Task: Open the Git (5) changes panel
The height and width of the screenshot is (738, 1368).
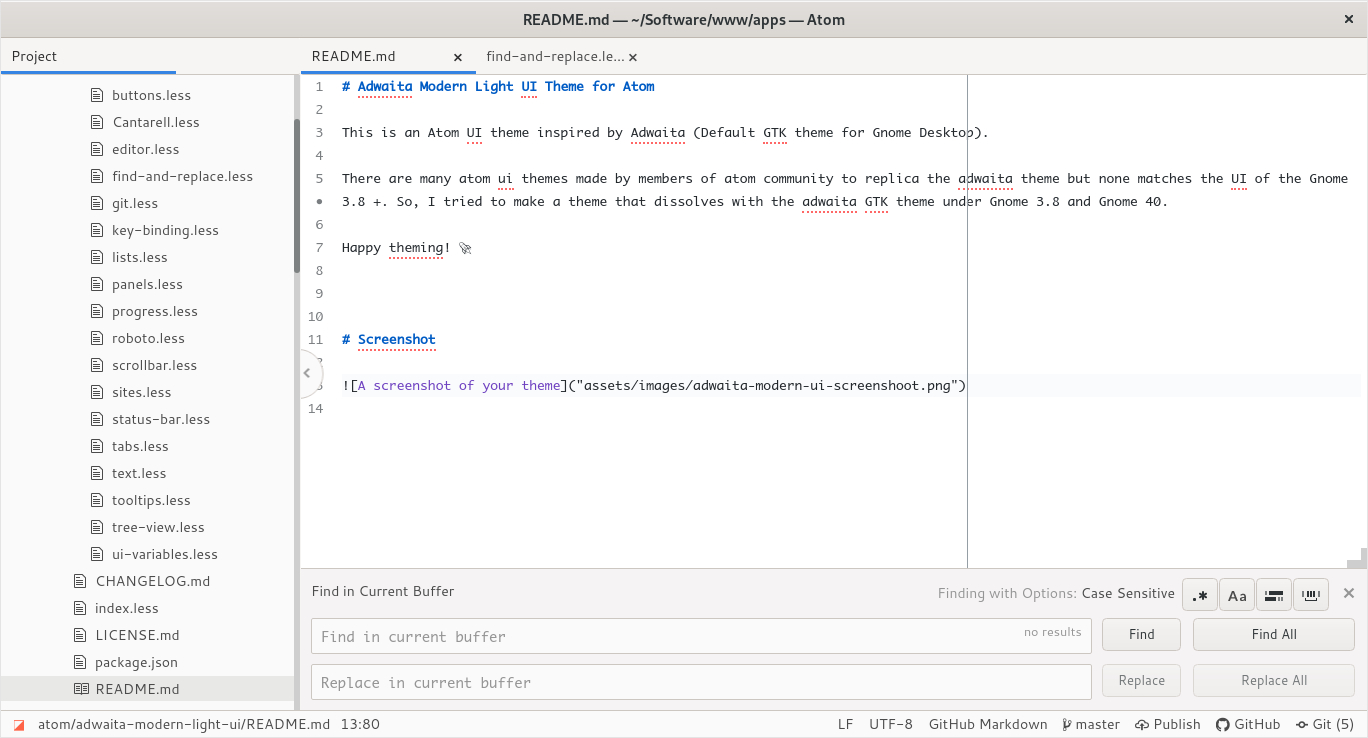Action: coord(1325,724)
